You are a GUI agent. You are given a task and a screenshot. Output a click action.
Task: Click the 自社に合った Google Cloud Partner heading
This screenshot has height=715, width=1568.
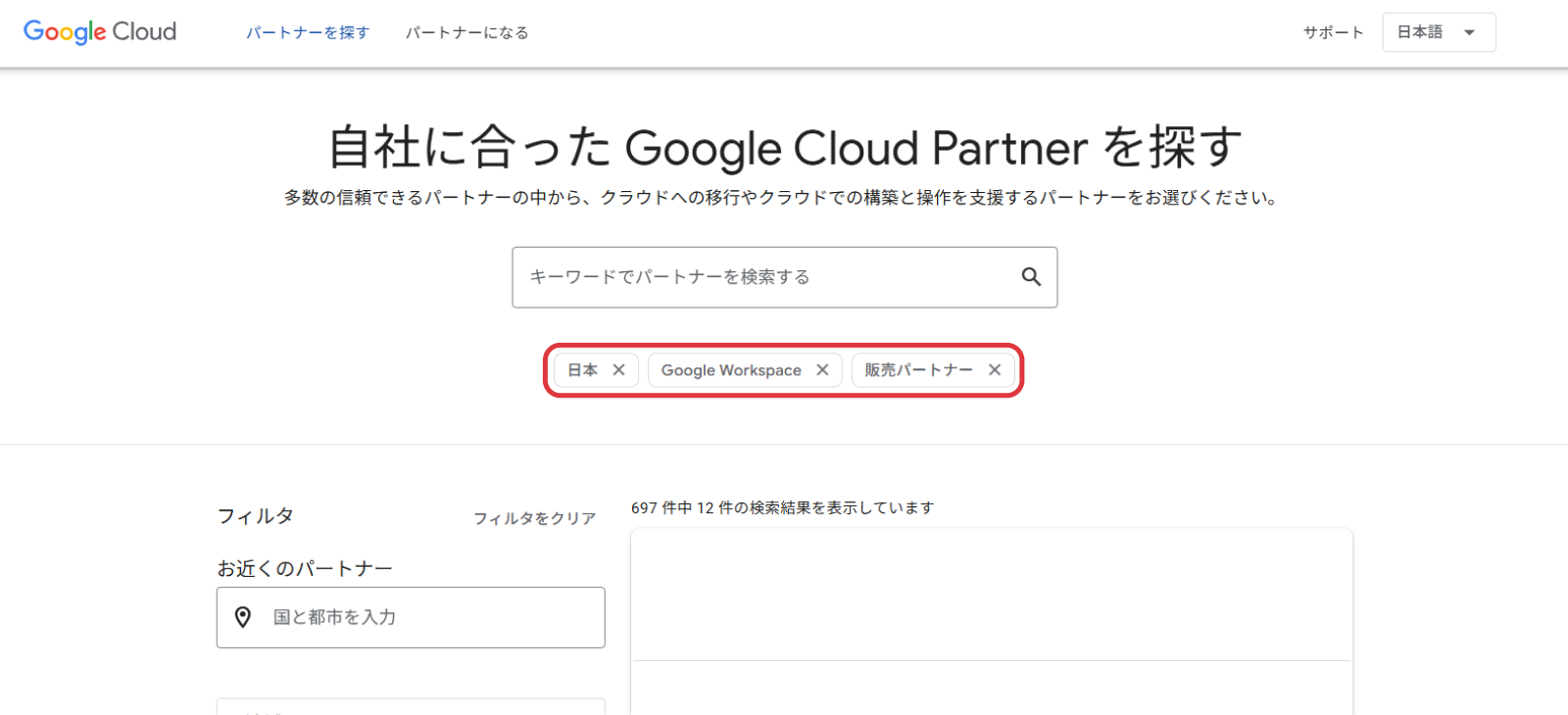click(784, 148)
